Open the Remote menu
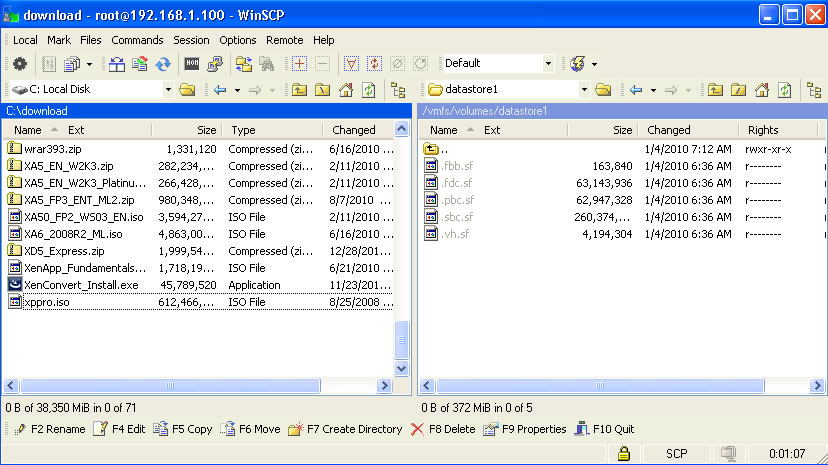 [x=285, y=40]
